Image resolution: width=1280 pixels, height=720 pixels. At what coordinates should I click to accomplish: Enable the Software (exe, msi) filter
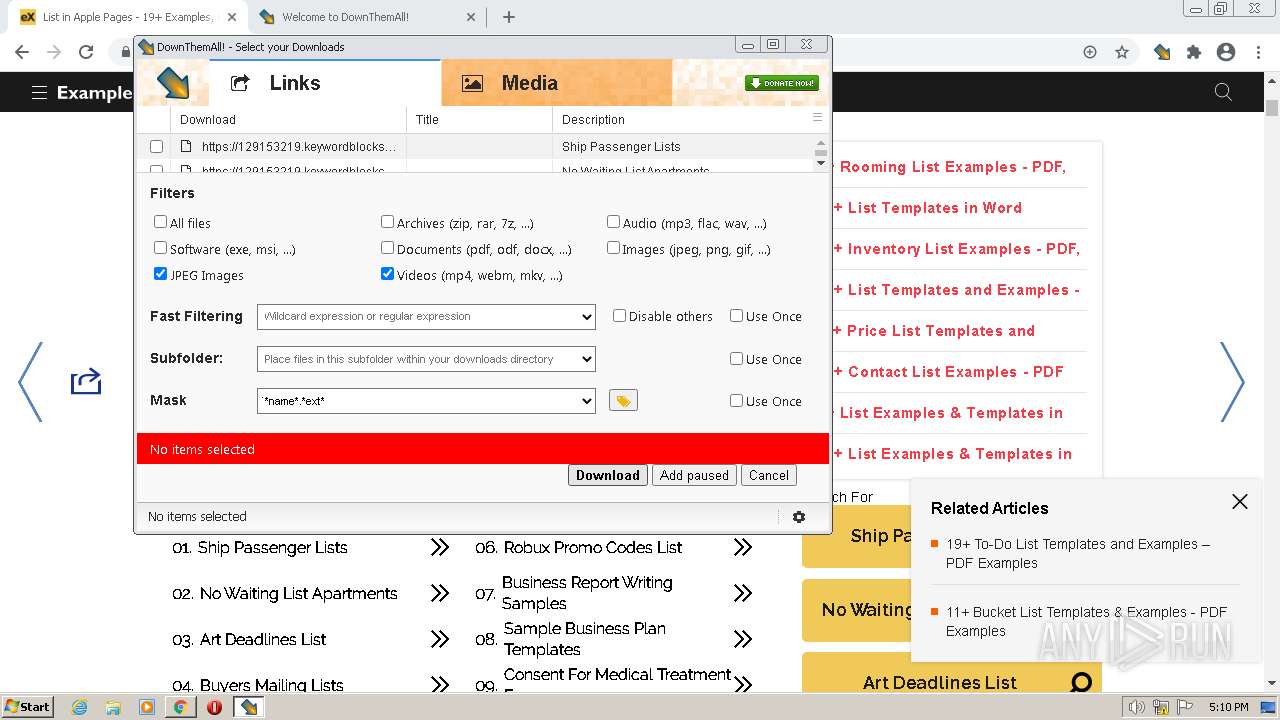[x=160, y=248]
